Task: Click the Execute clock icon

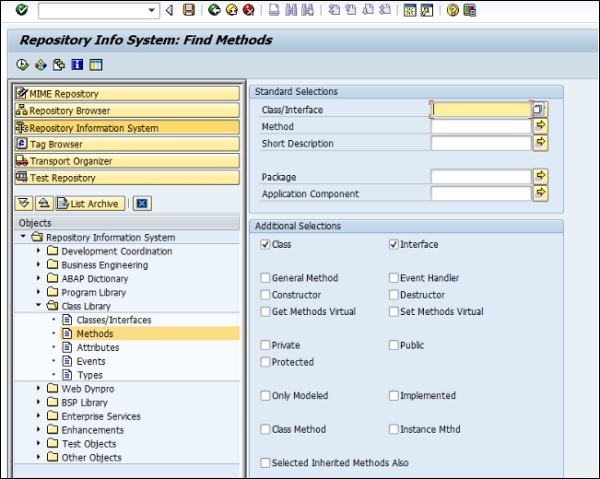Action: click(x=23, y=65)
